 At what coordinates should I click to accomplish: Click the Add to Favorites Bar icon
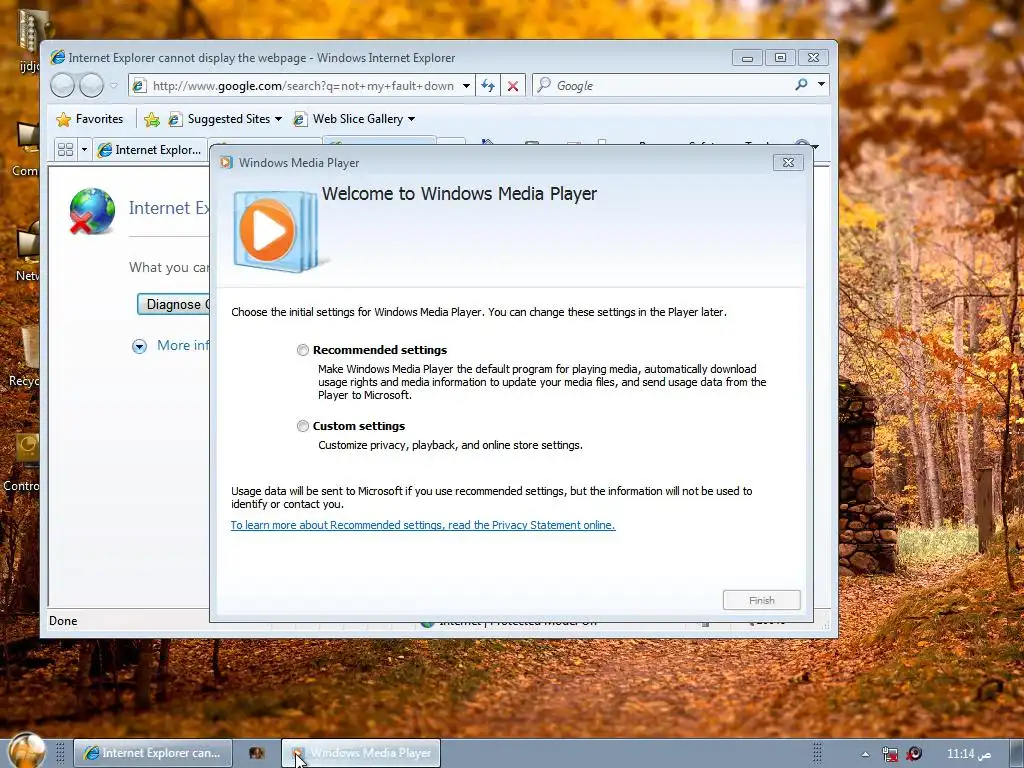point(152,119)
